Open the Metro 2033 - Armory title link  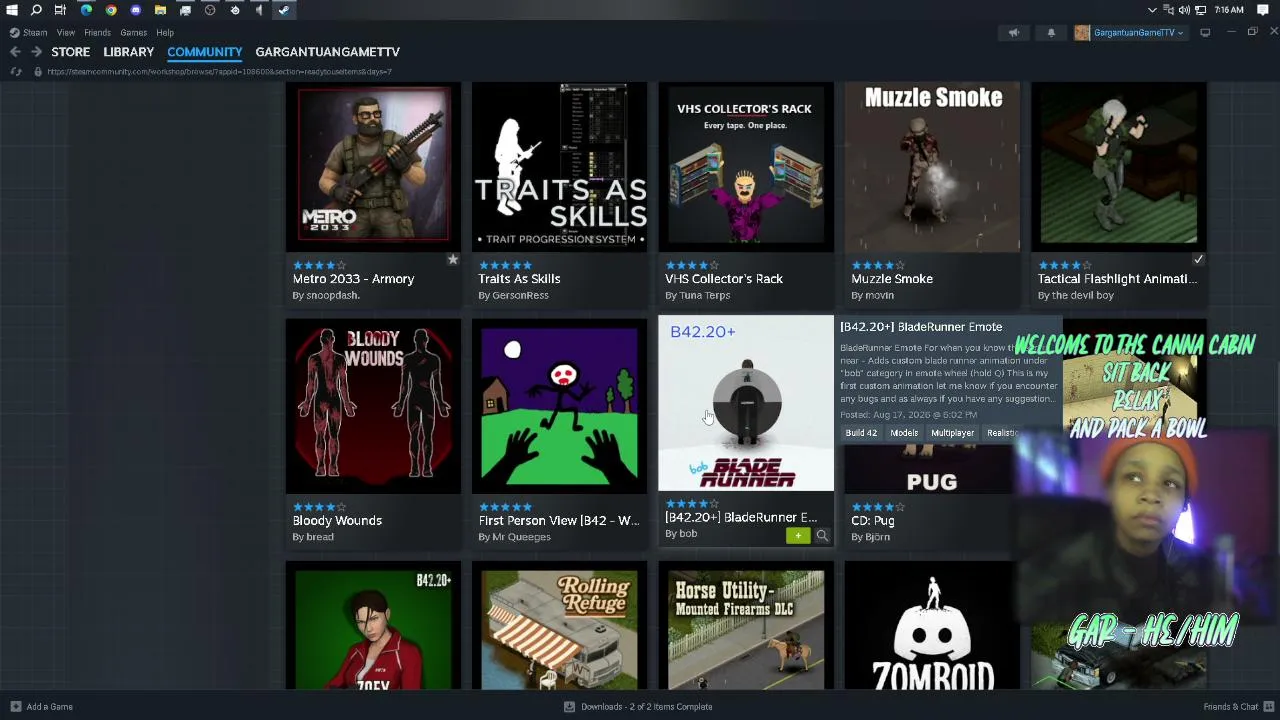click(353, 279)
